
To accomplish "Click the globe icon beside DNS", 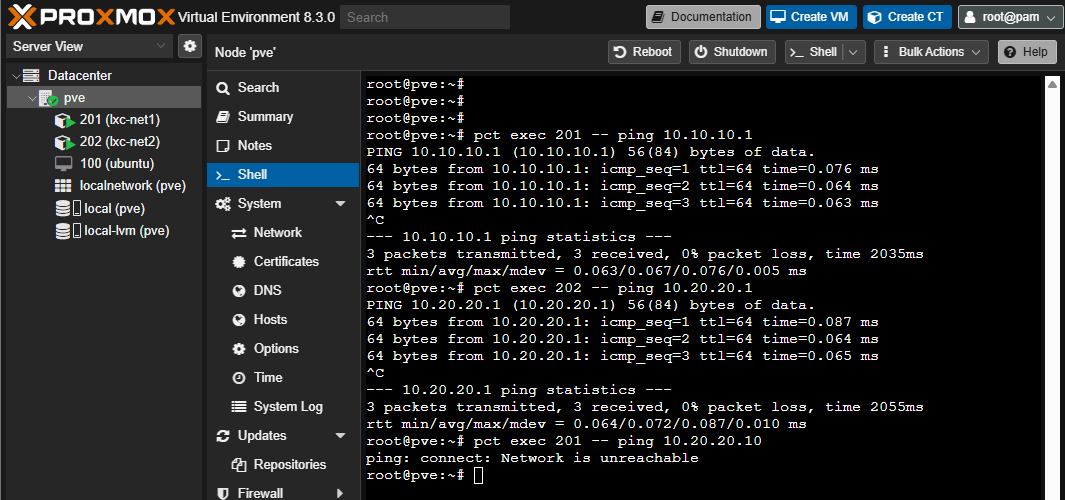I will tap(238, 291).
